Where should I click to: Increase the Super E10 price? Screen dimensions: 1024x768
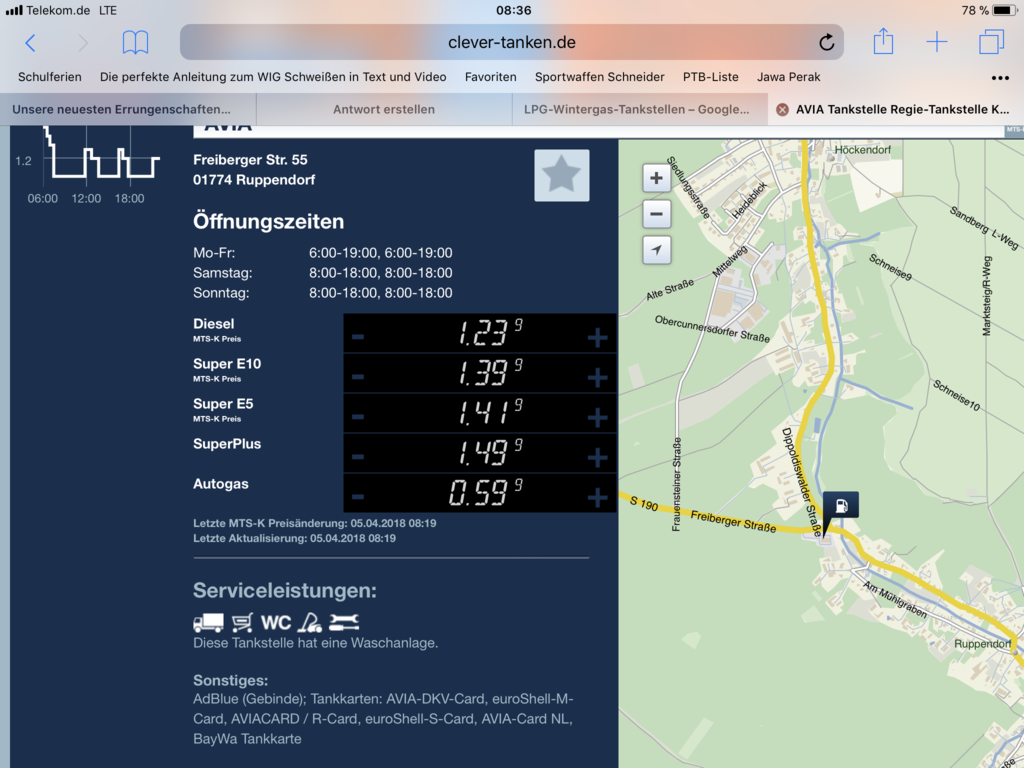(x=597, y=377)
